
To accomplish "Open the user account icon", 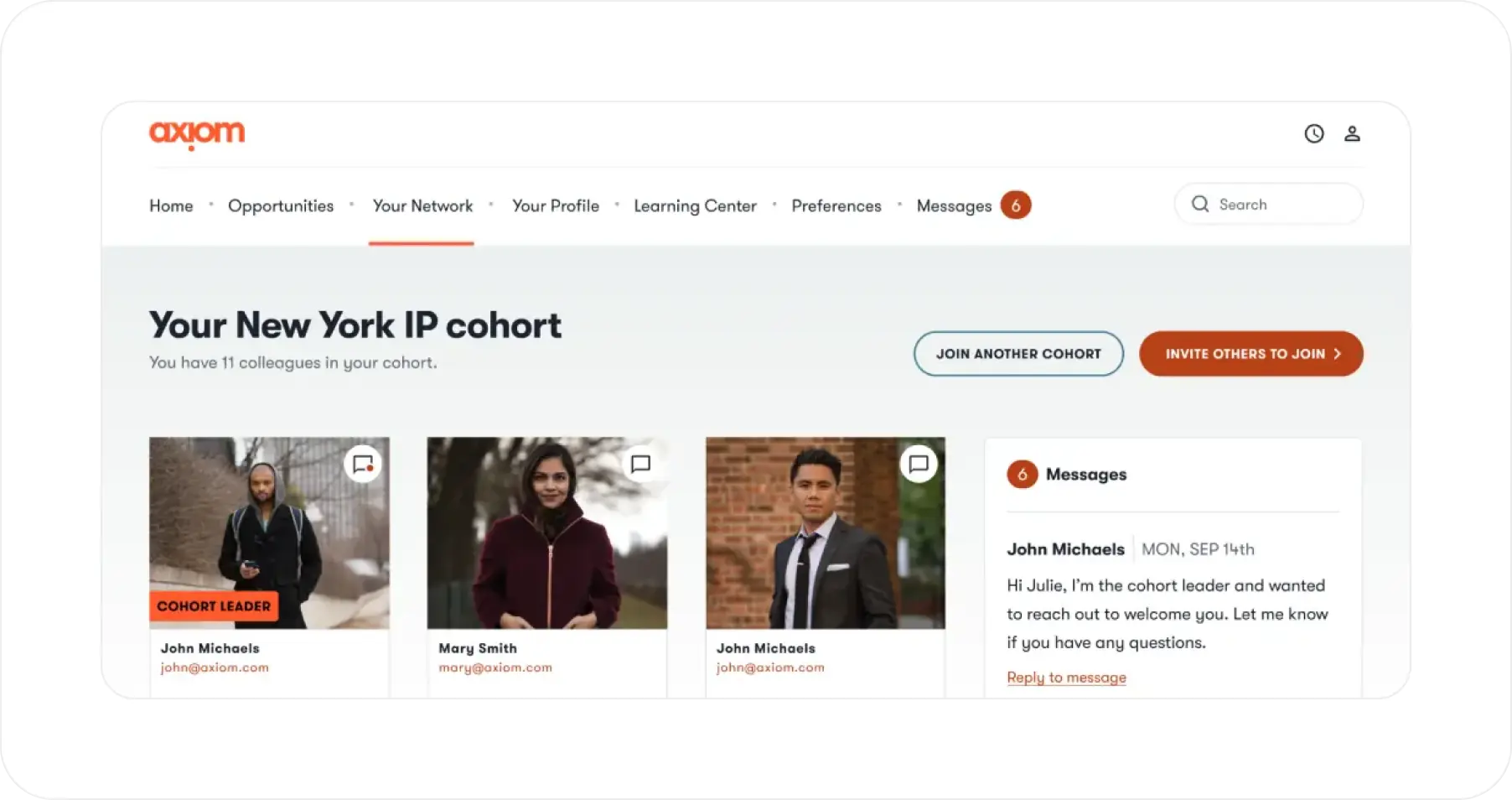I will [1352, 133].
